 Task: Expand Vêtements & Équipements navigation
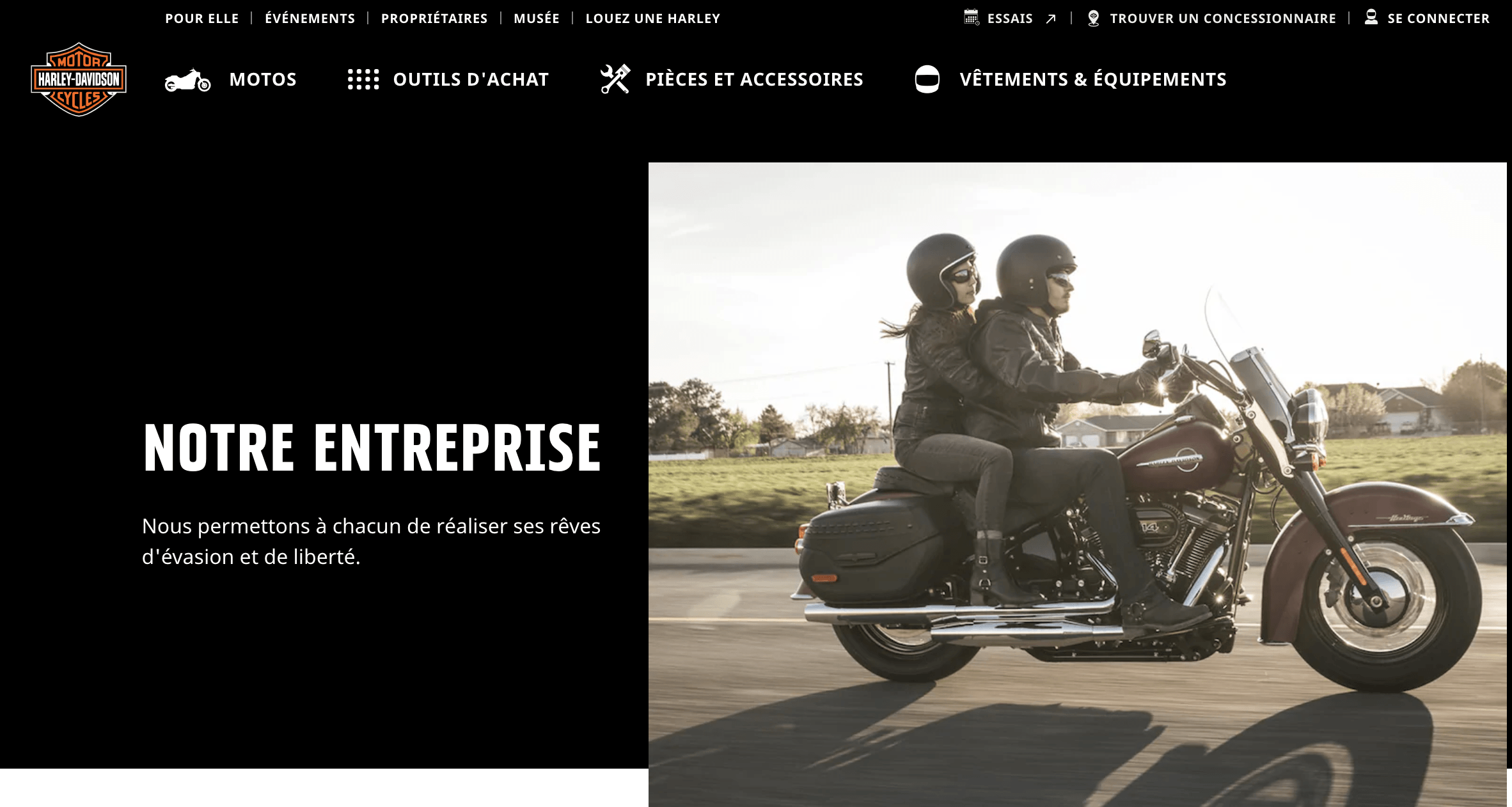[x=1093, y=79]
